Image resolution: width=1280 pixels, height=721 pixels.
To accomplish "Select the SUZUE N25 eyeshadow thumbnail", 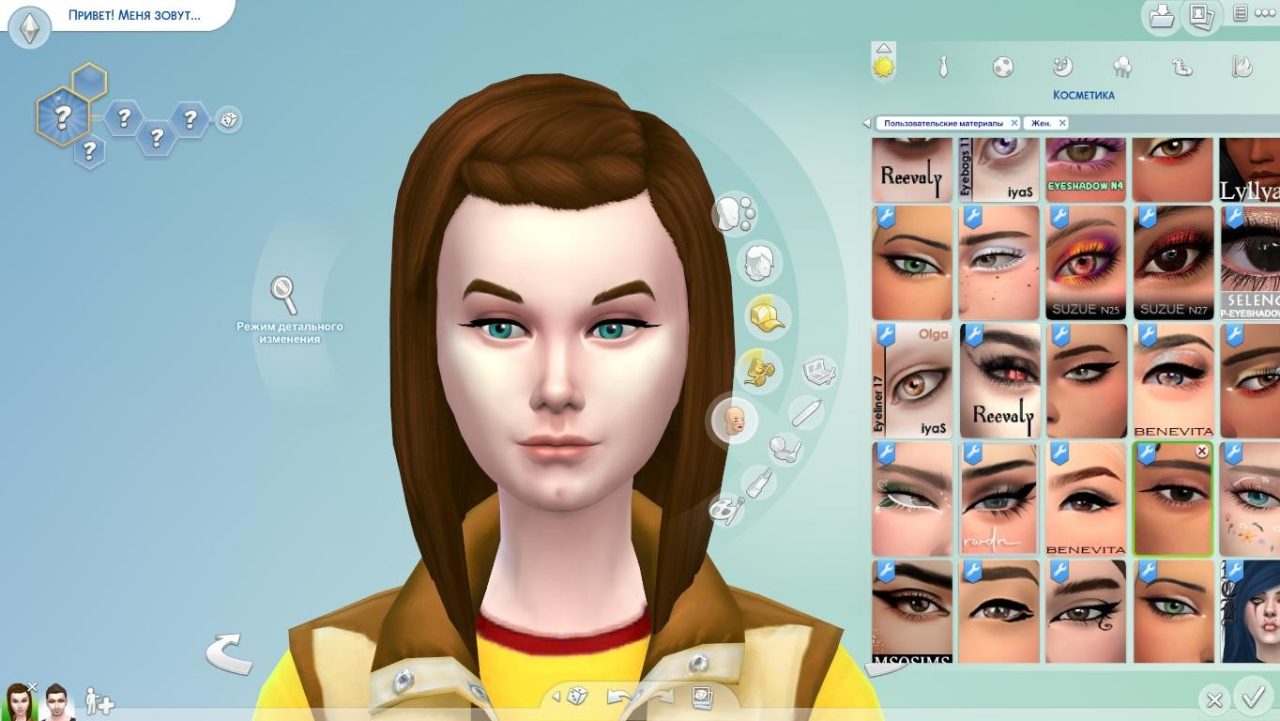I will point(1085,262).
